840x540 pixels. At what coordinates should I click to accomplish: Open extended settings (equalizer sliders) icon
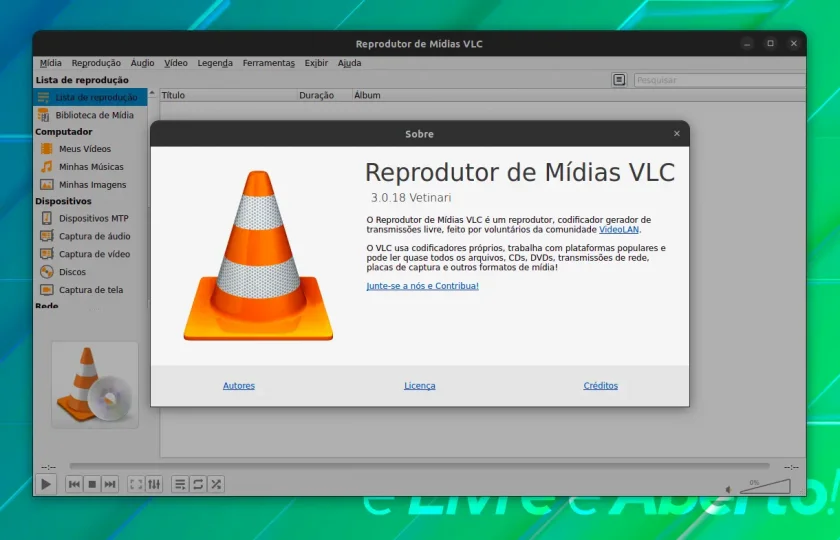pyautogui.click(x=154, y=484)
